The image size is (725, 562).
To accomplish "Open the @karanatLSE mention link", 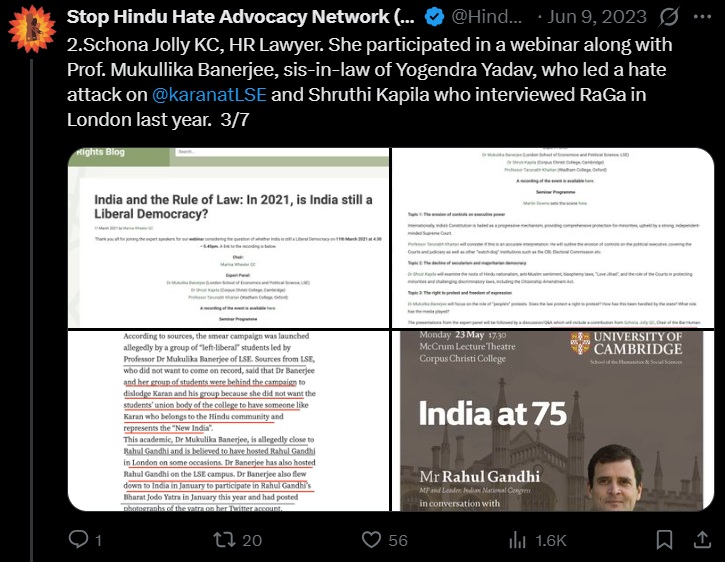I will [209, 94].
